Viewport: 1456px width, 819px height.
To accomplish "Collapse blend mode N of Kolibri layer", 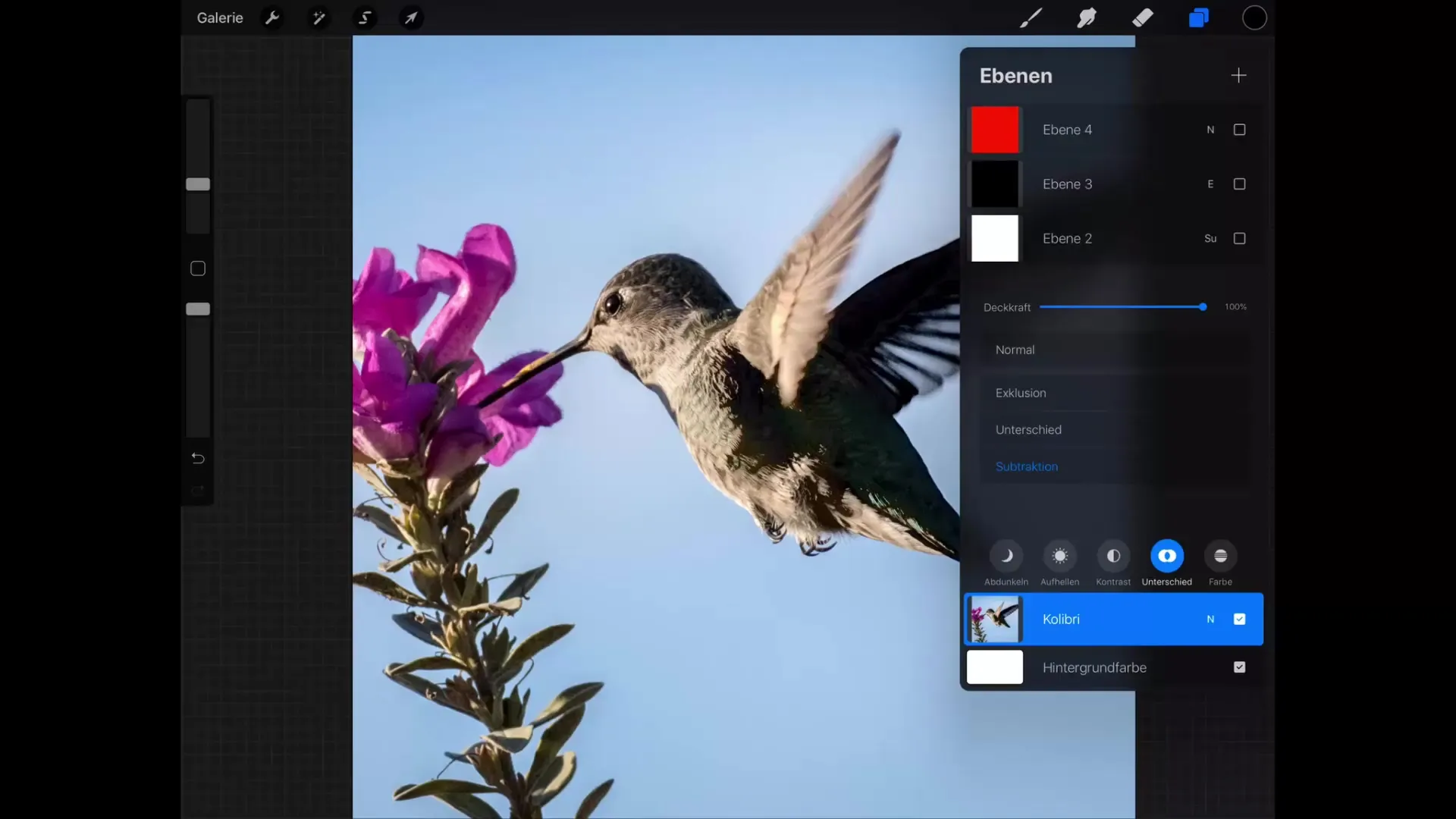I will tap(1210, 619).
